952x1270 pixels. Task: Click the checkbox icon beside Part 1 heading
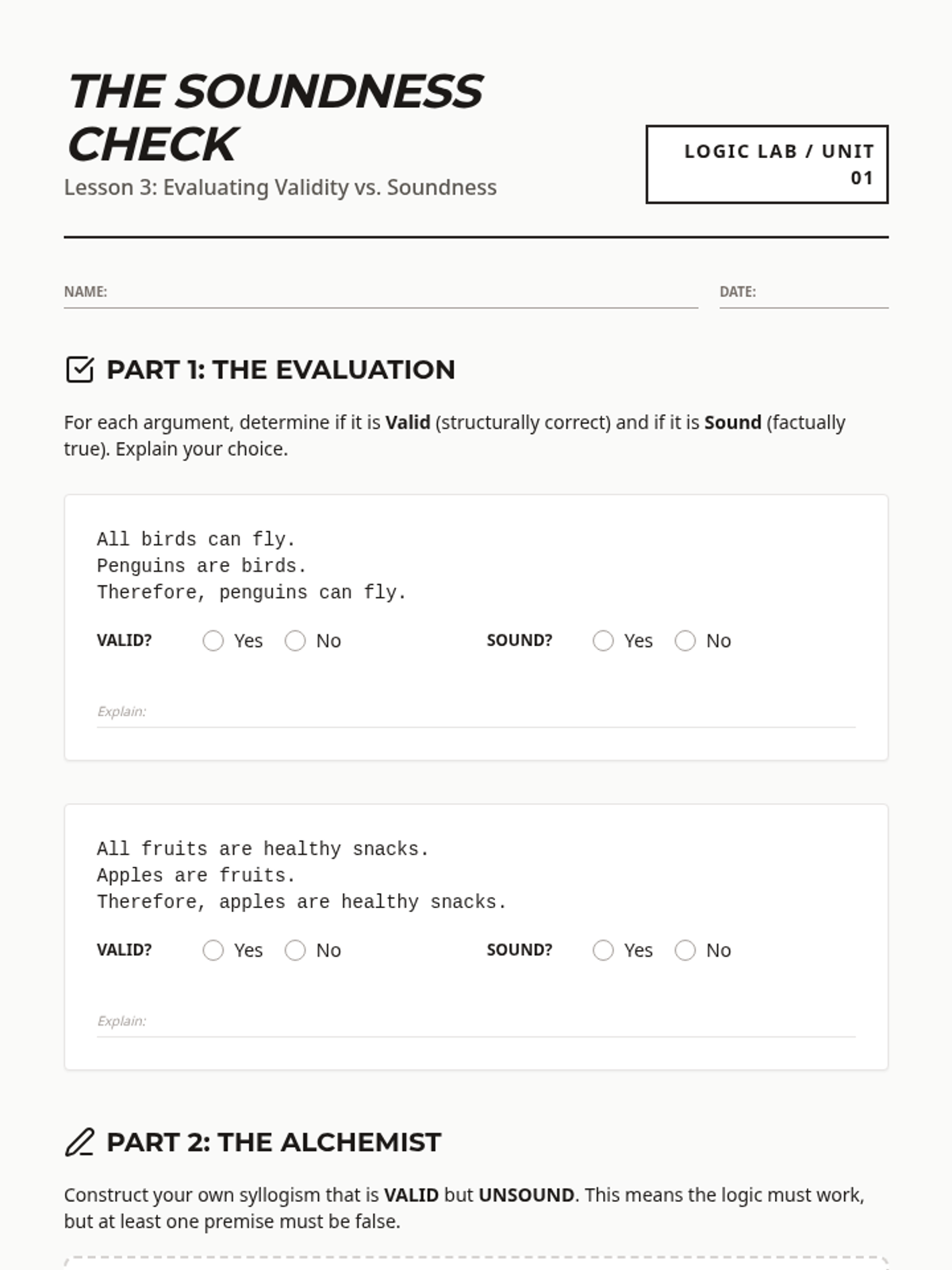click(79, 370)
